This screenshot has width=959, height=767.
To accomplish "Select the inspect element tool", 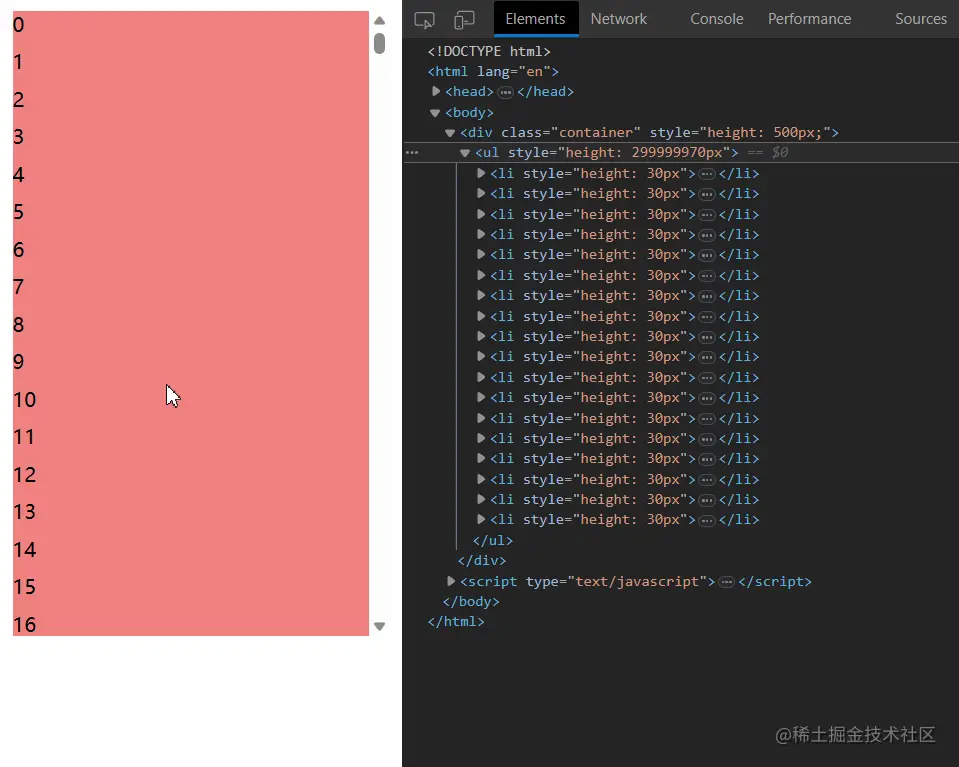I will pyautogui.click(x=424, y=18).
